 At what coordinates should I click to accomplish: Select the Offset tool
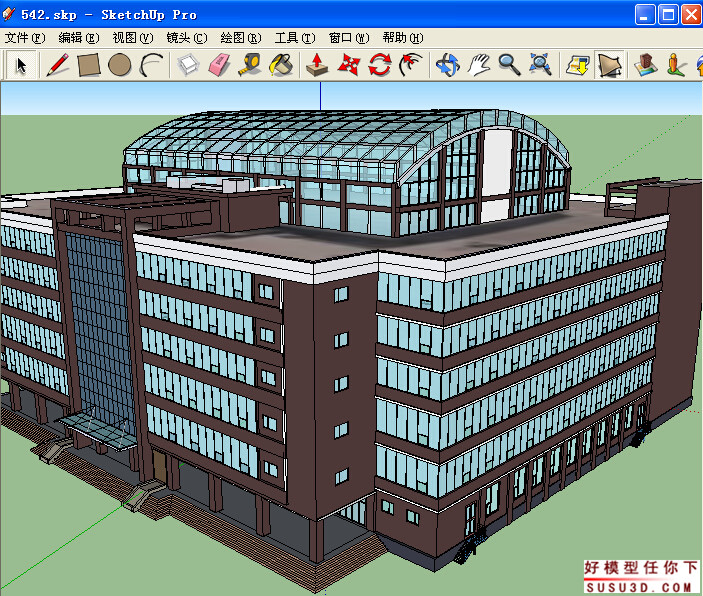point(411,65)
